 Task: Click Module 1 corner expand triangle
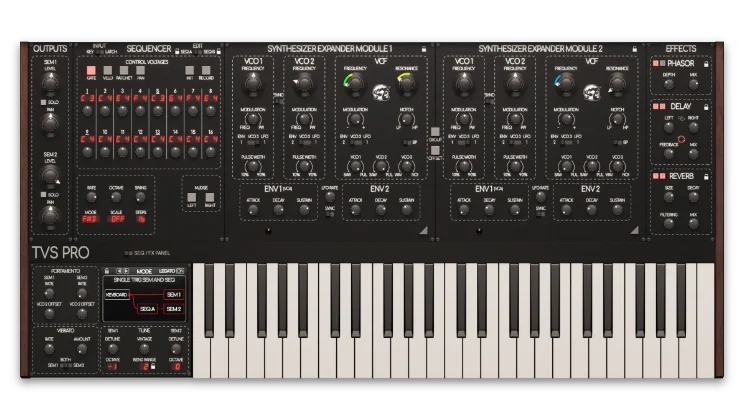(x=424, y=230)
